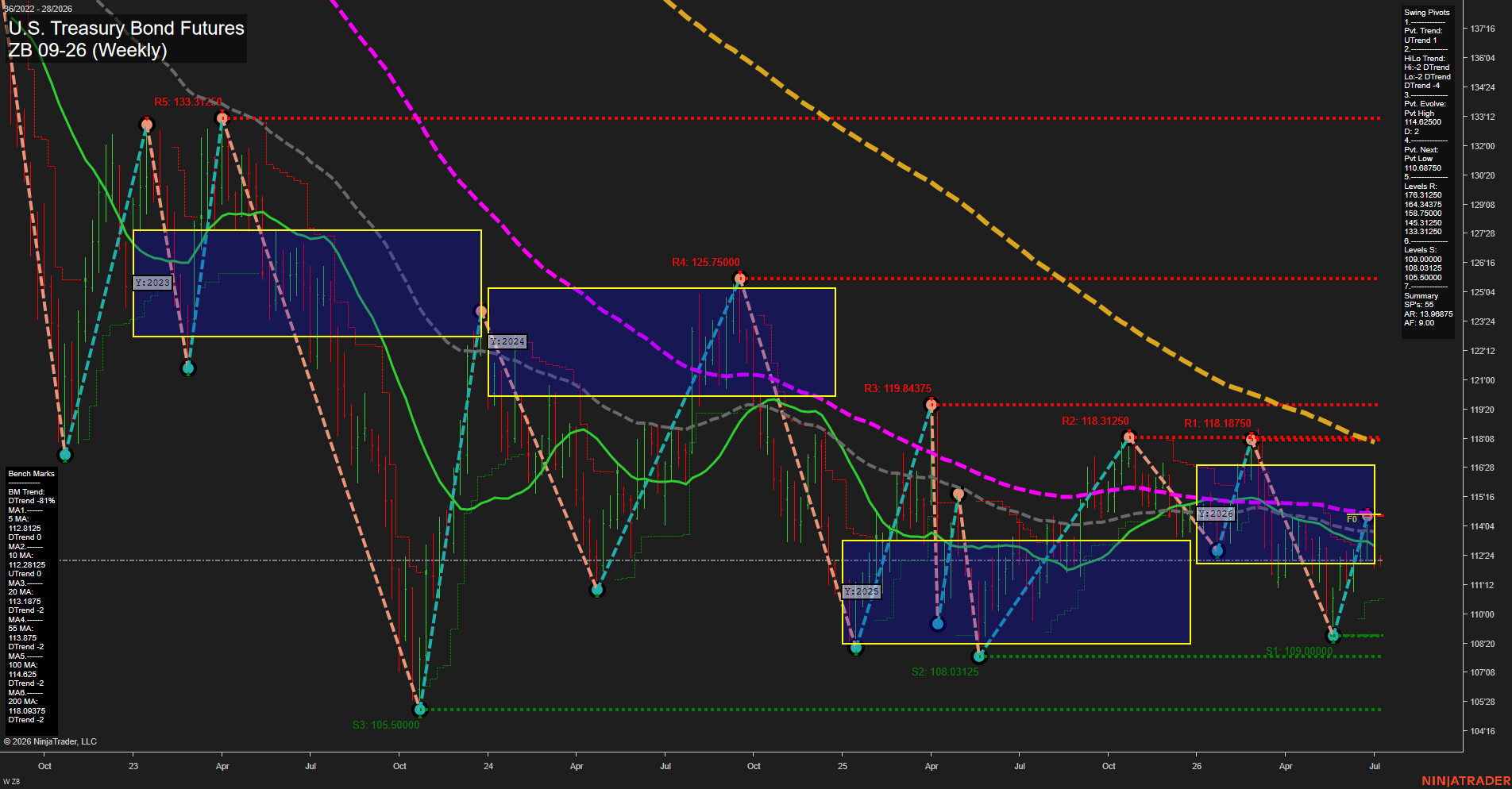Click the U.S. Treasury Bond Futures chart title

(126, 29)
